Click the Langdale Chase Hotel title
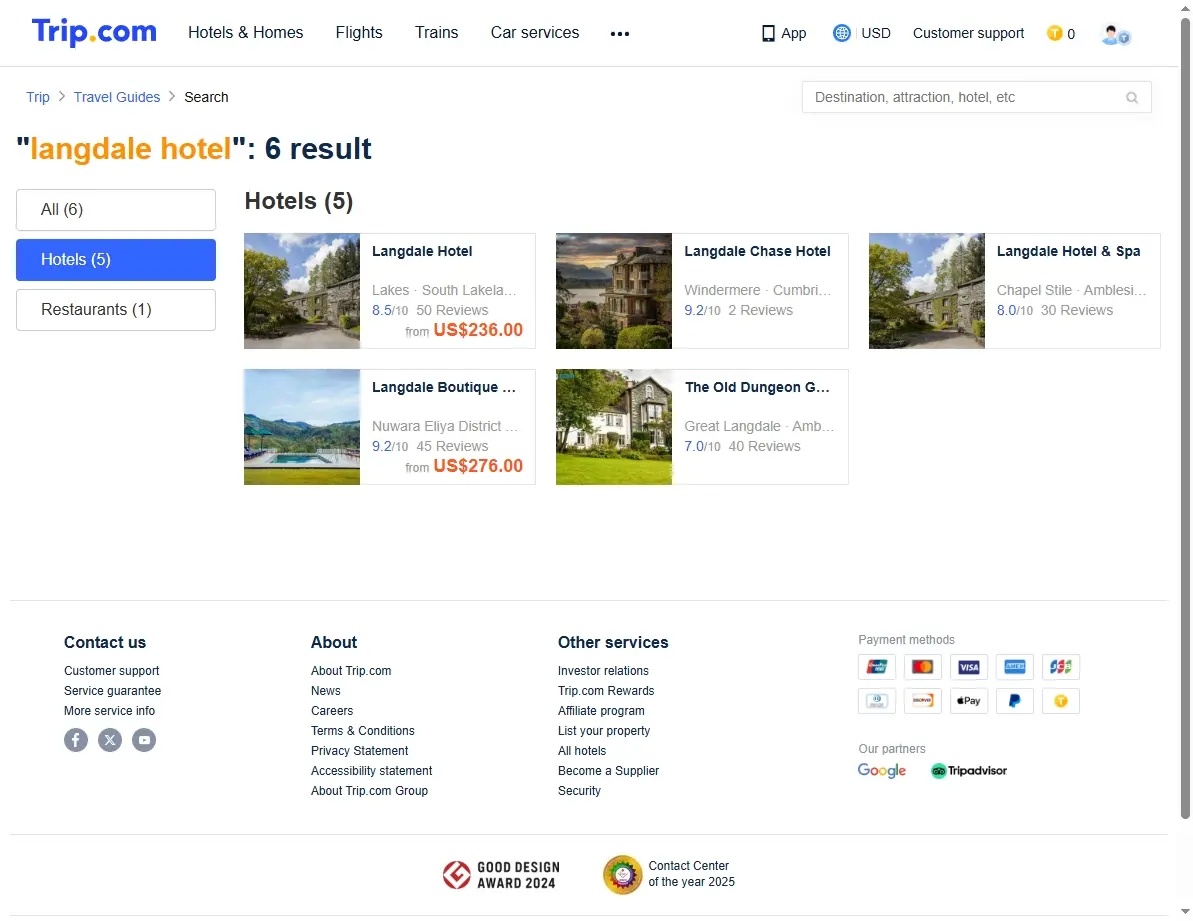Image resolution: width=1193 pixels, height=921 pixels. click(757, 252)
